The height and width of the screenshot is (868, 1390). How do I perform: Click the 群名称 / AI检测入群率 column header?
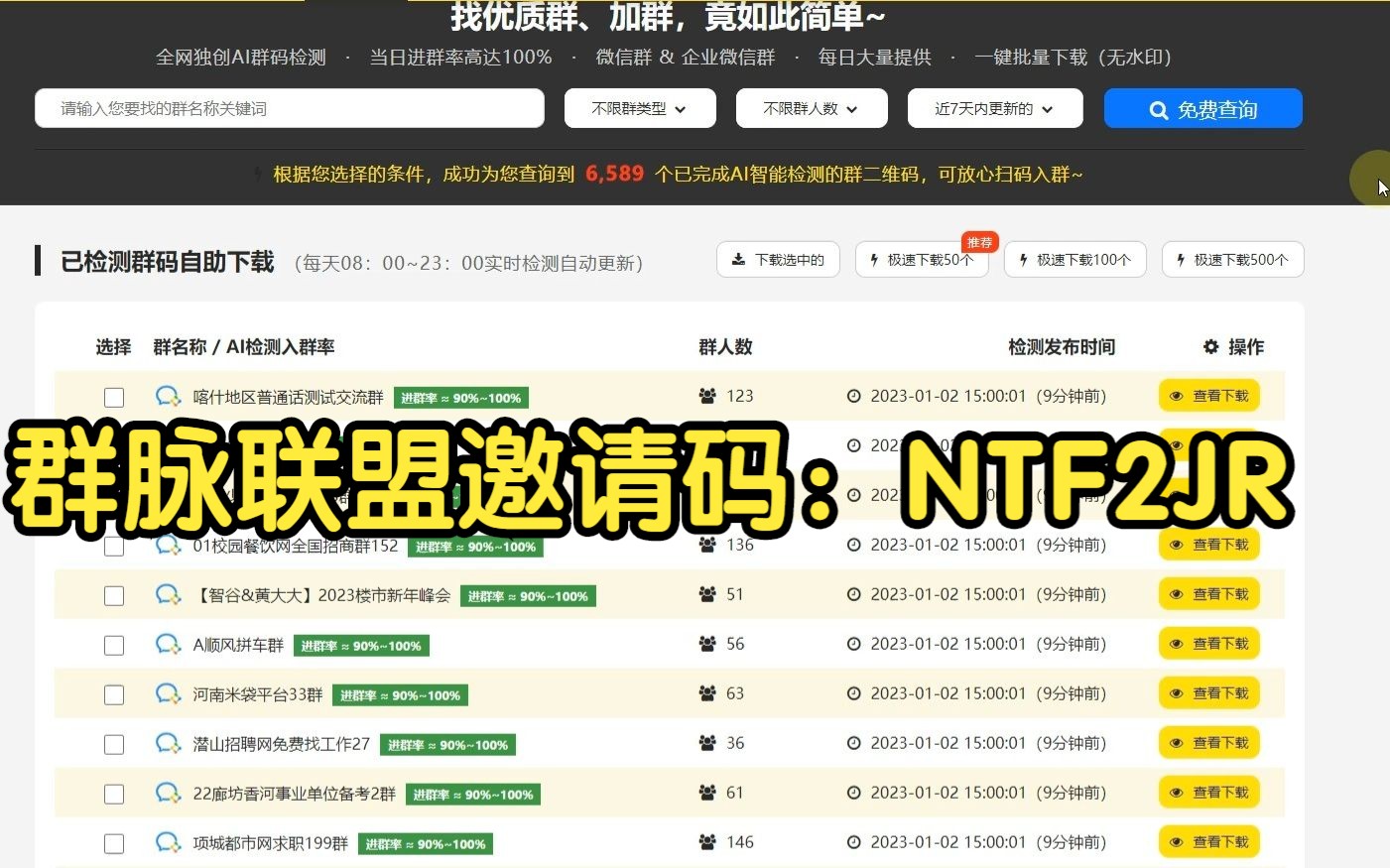coord(244,347)
